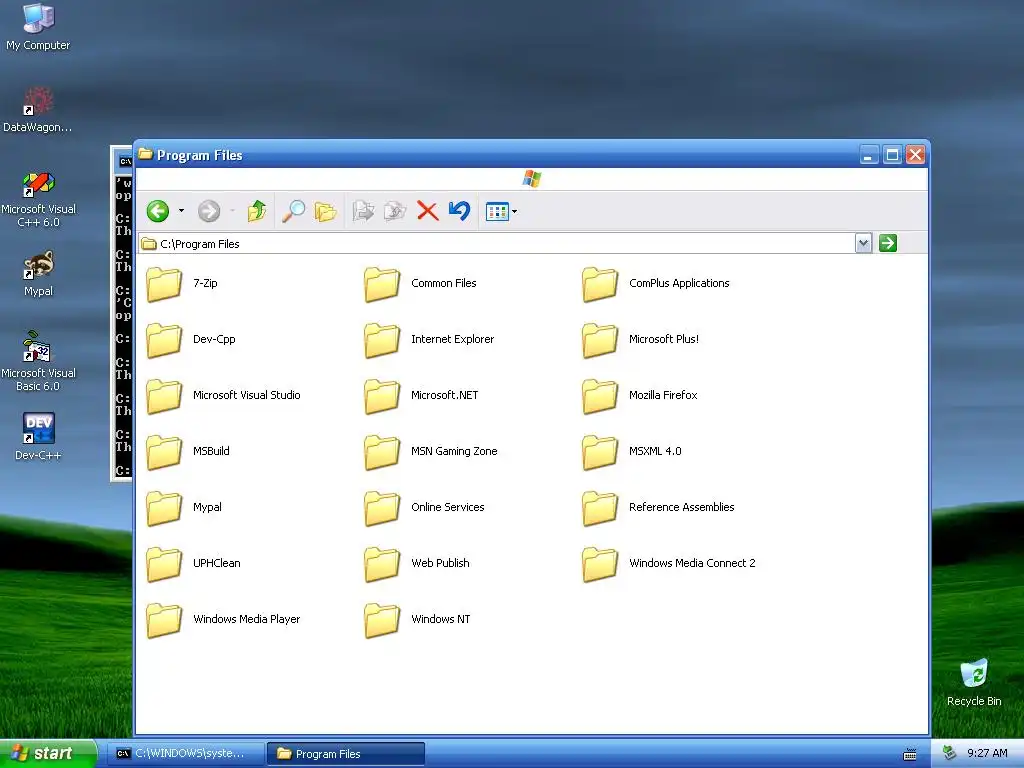1024x768 pixels.
Task: Select the Online Services folder
Action: tap(424, 508)
